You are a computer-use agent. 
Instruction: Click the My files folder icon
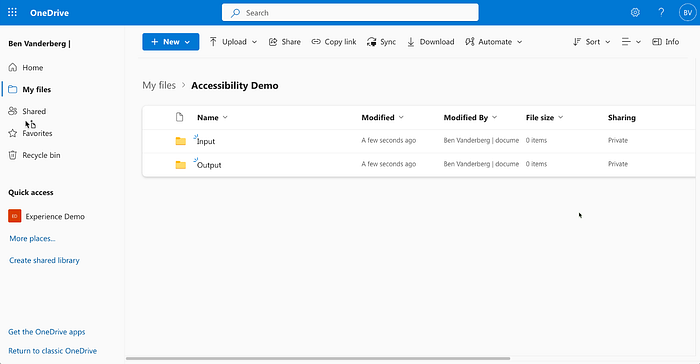coord(13,89)
